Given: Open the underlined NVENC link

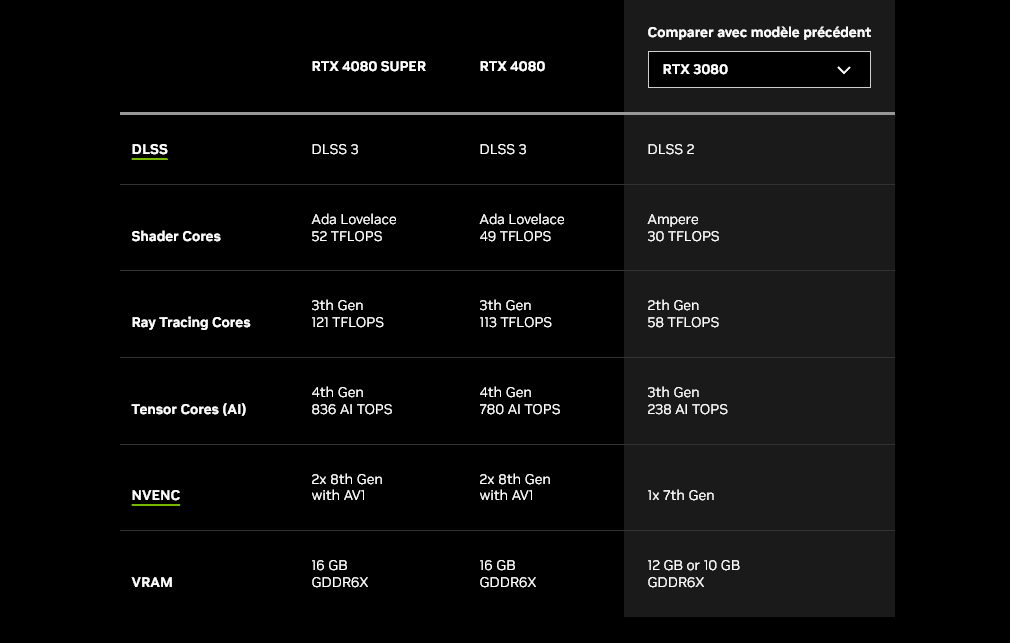Looking at the screenshot, I should point(156,495).
